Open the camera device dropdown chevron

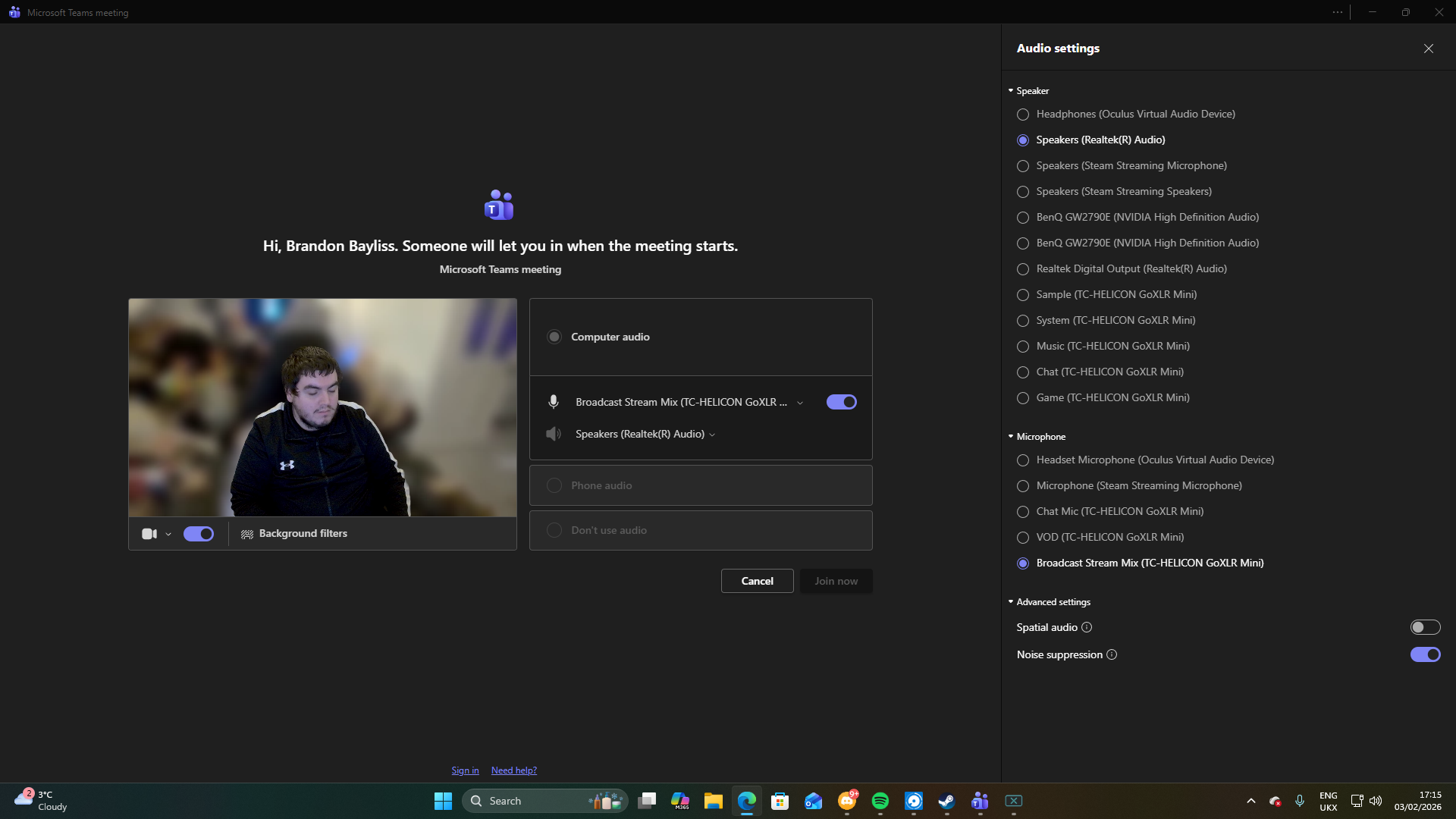(168, 535)
